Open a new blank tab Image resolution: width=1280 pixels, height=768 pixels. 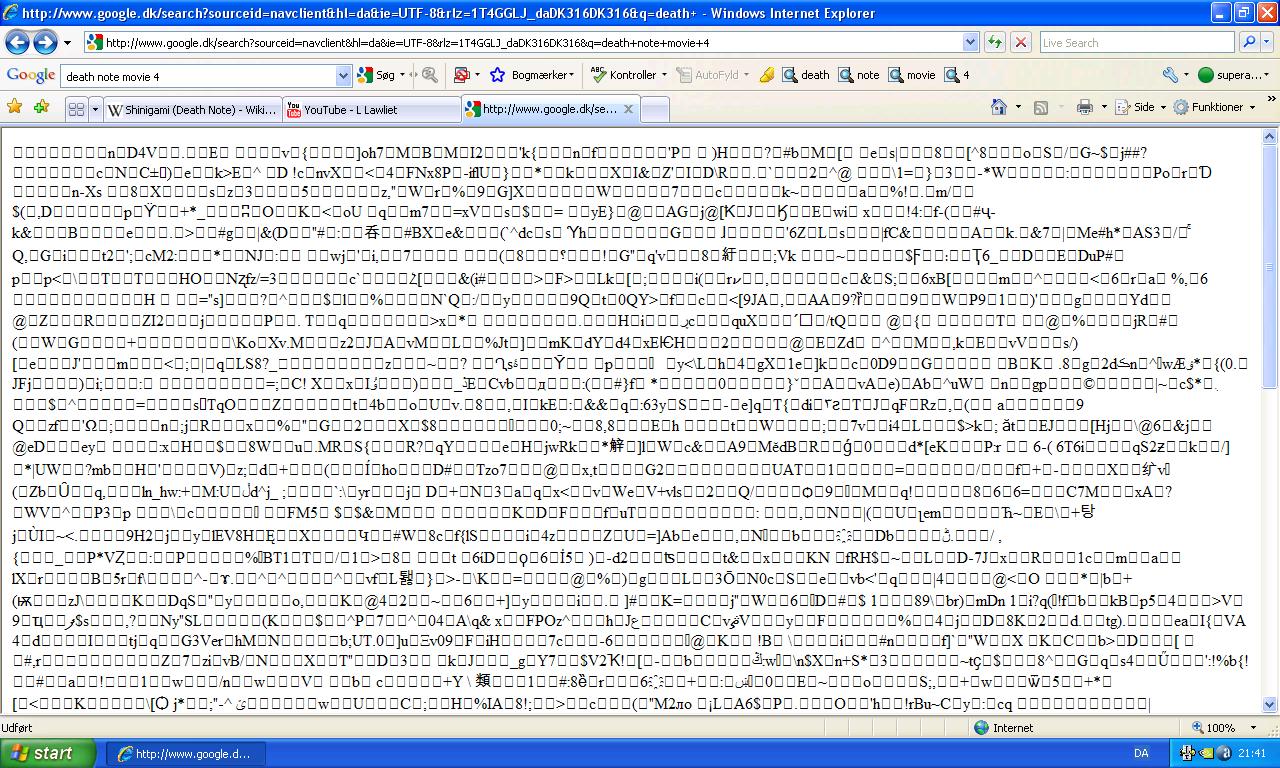pos(654,109)
